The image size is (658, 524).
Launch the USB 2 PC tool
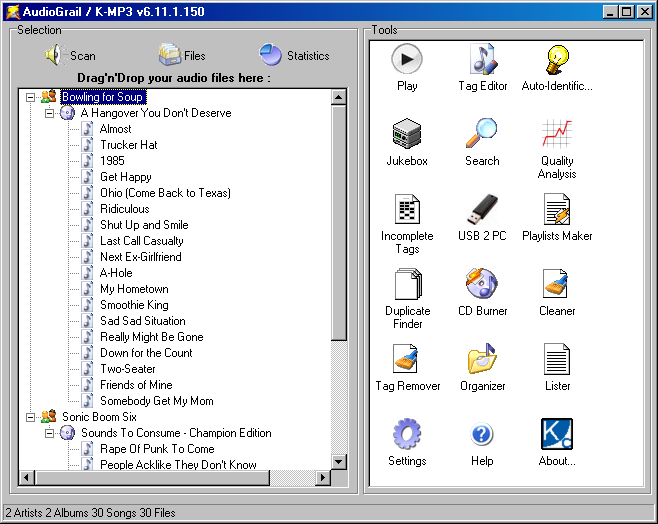coord(482,217)
